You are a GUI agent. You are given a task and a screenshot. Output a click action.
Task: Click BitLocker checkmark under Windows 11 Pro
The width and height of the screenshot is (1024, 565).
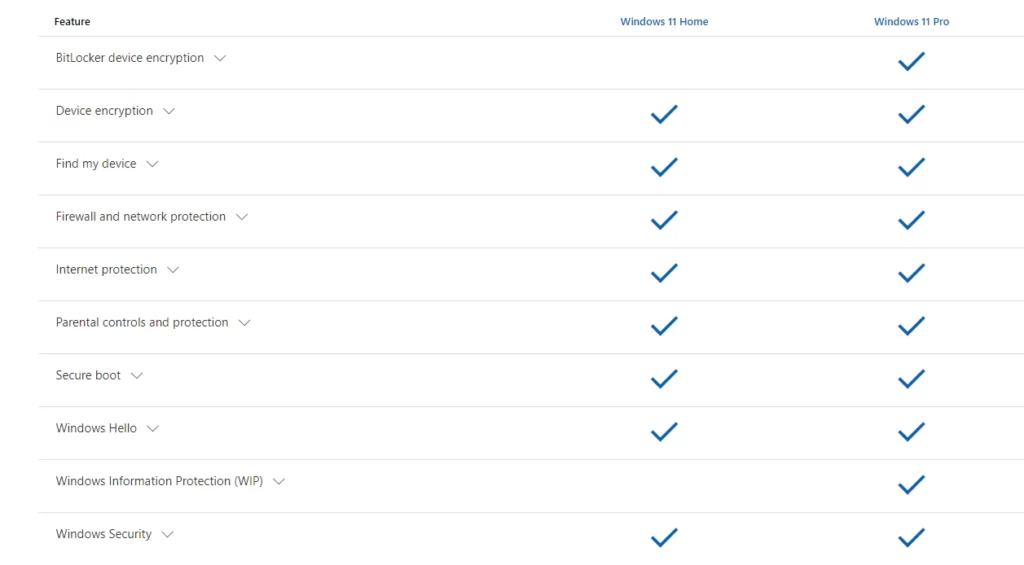point(911,61)
